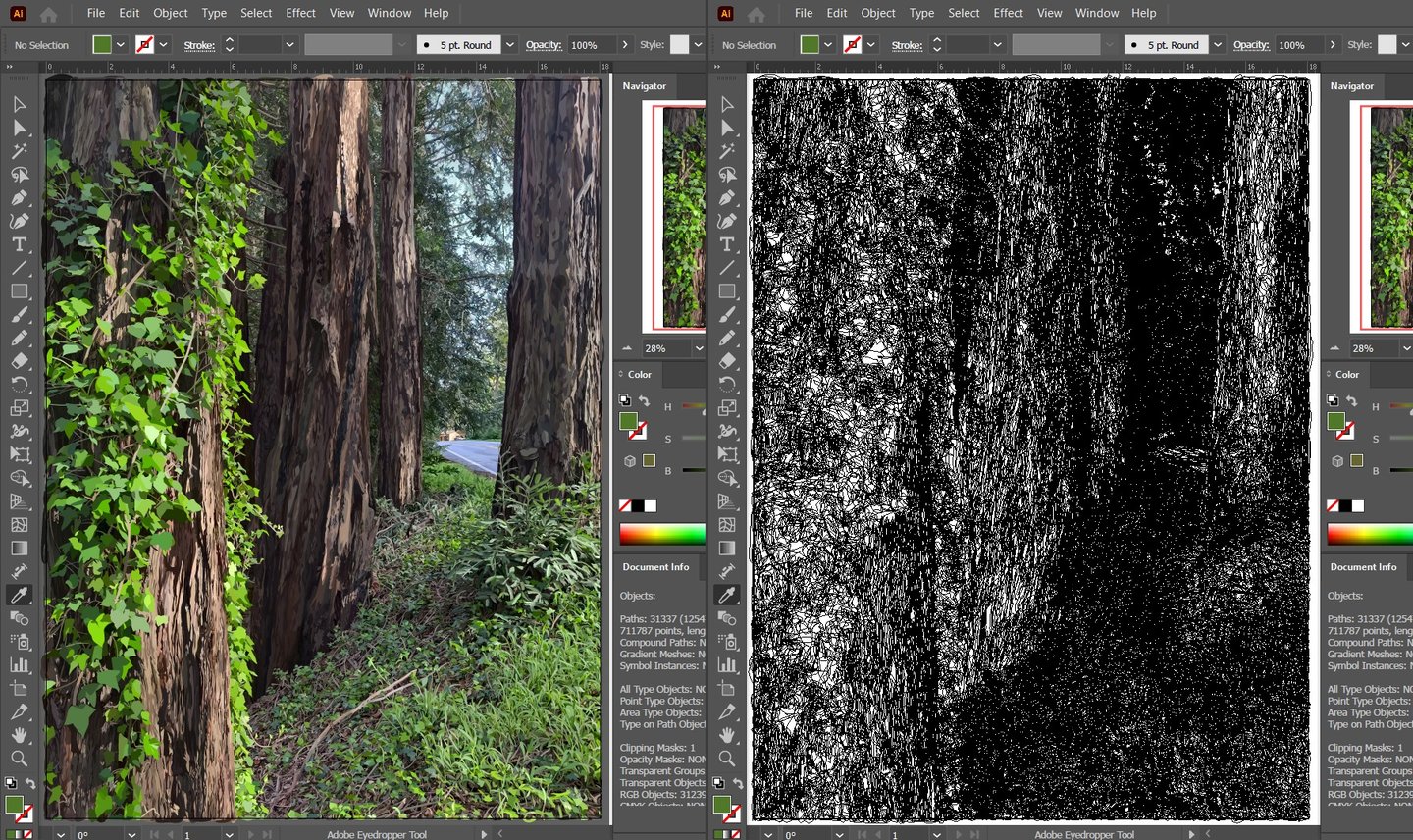Reset default fill and stroke in right toolbar
The height and width of the screenshot is (840, 1413).
click(x=718, y=783)
